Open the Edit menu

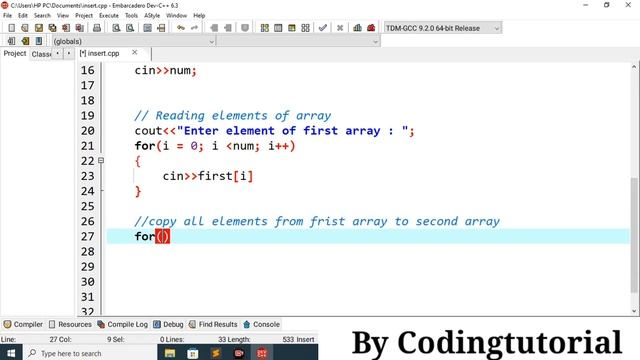(x=23, y=16)
